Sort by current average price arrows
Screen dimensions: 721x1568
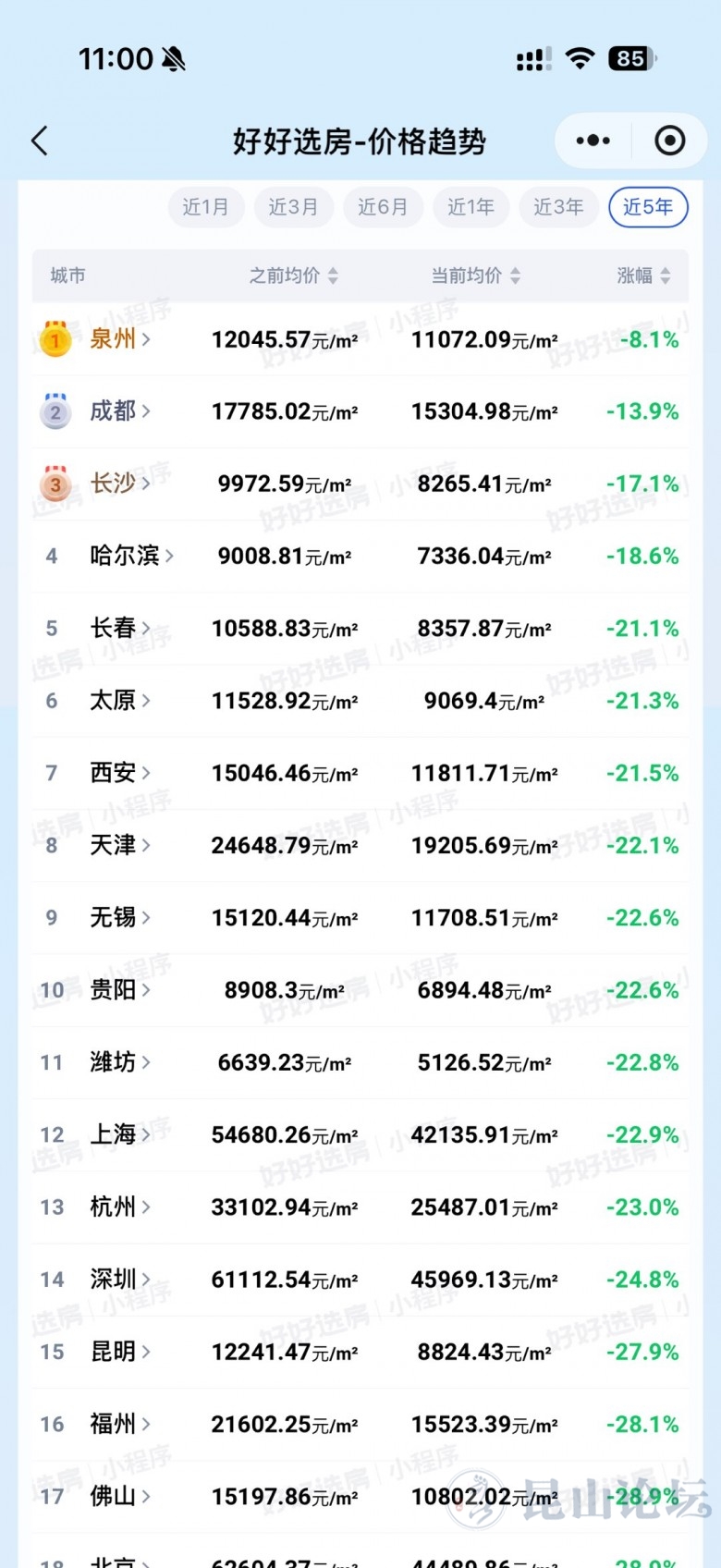click(515, 276)
